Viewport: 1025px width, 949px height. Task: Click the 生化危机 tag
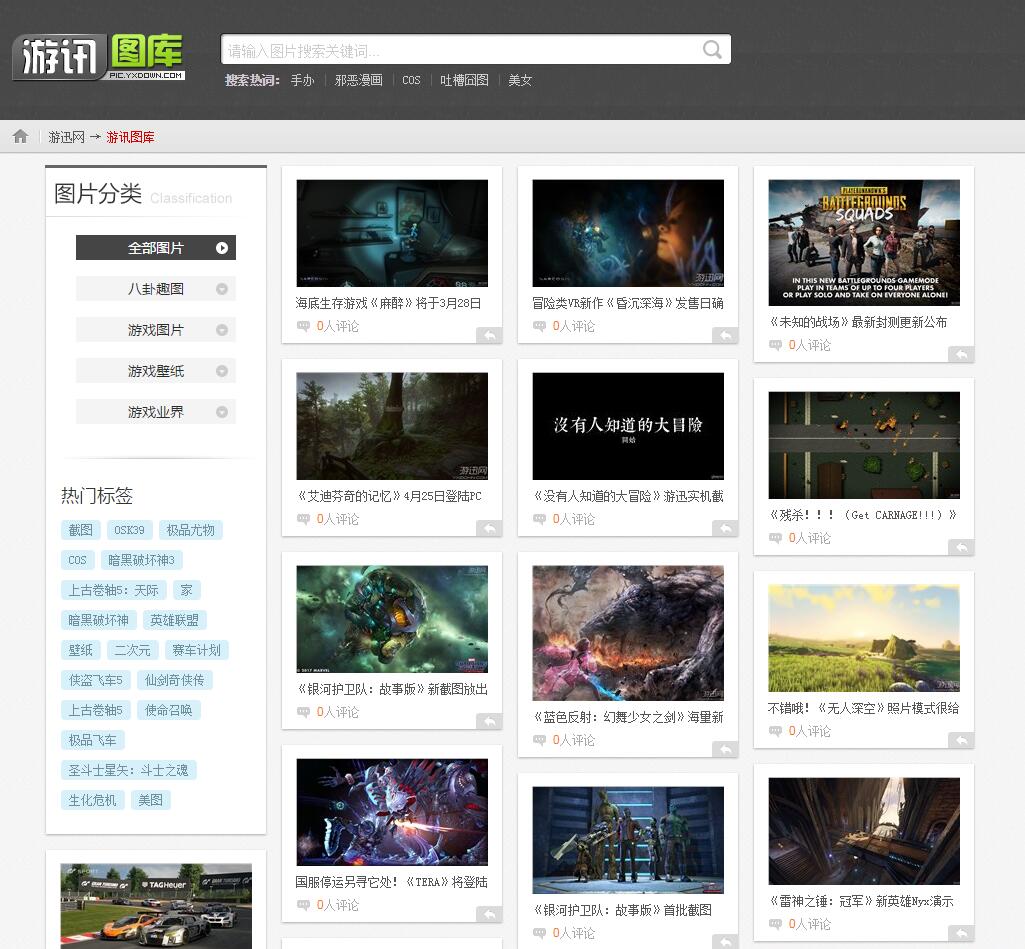pos(92,800)
